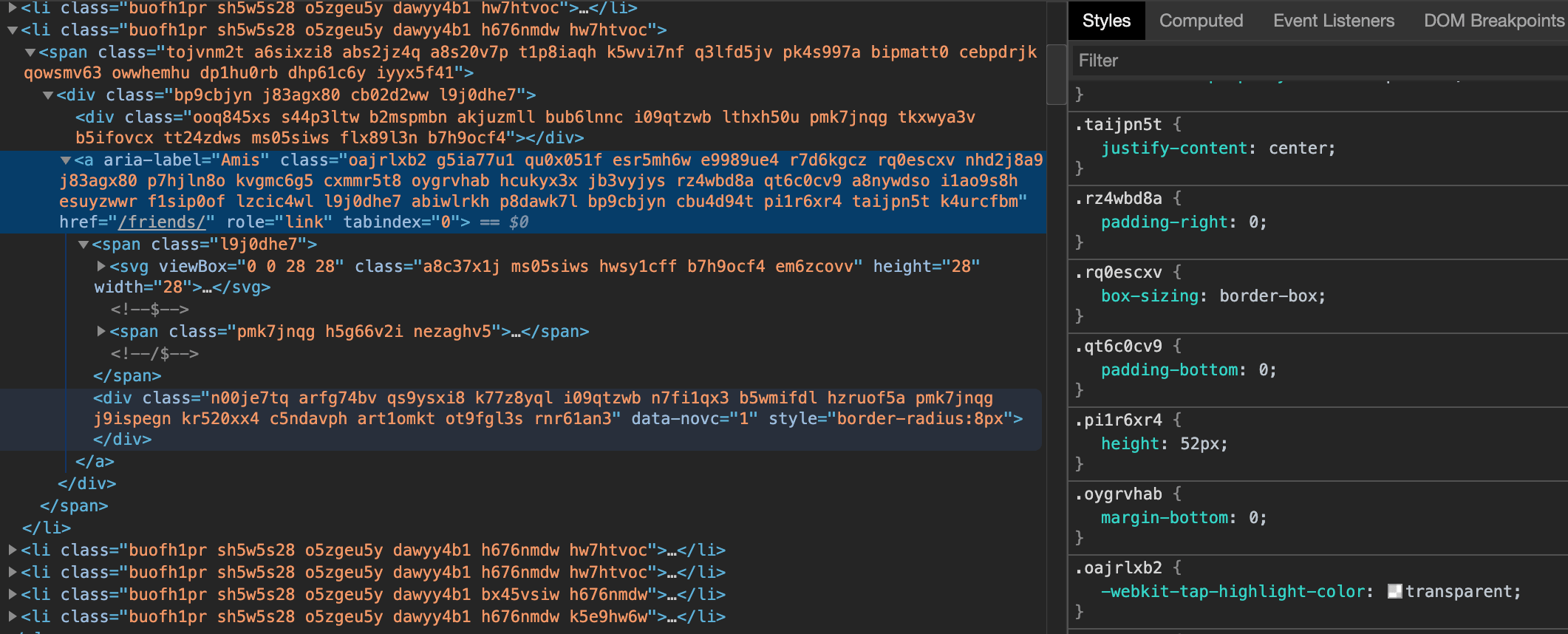Collapse the div bp9cbjyn j83agx80 node
Viewport: 1568px width, 634px height.
(48, 95)
